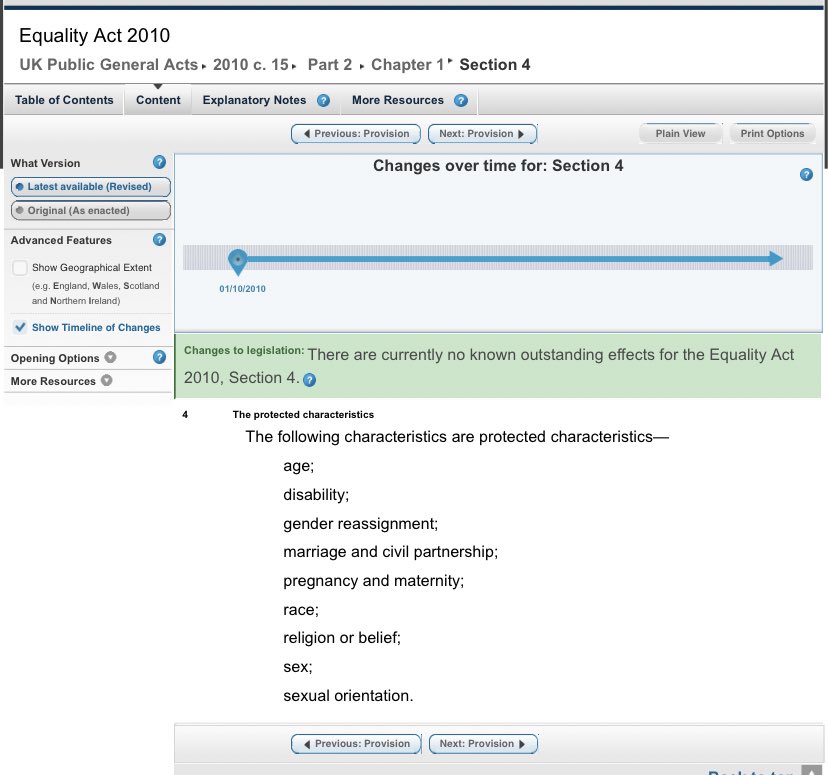
Task: Click 'gender reassignment;' text
Action: point(361,524)
